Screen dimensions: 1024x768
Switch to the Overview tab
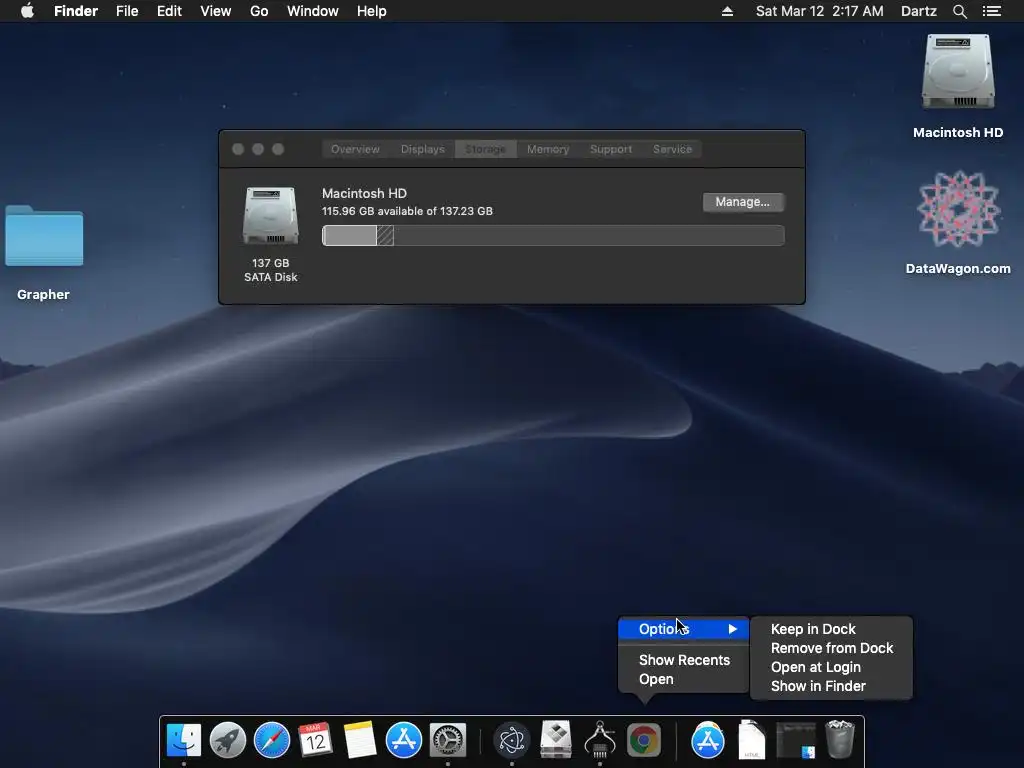point(355,149)
